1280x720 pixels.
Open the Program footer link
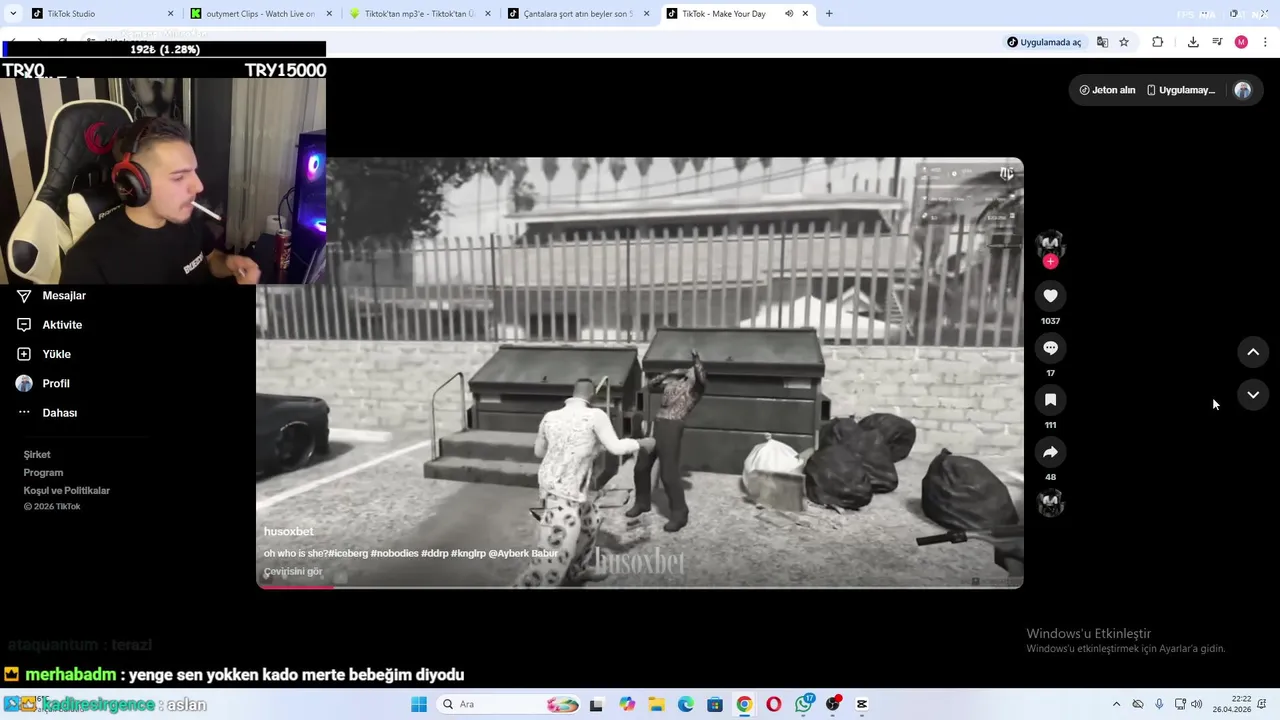coord(43,473)
